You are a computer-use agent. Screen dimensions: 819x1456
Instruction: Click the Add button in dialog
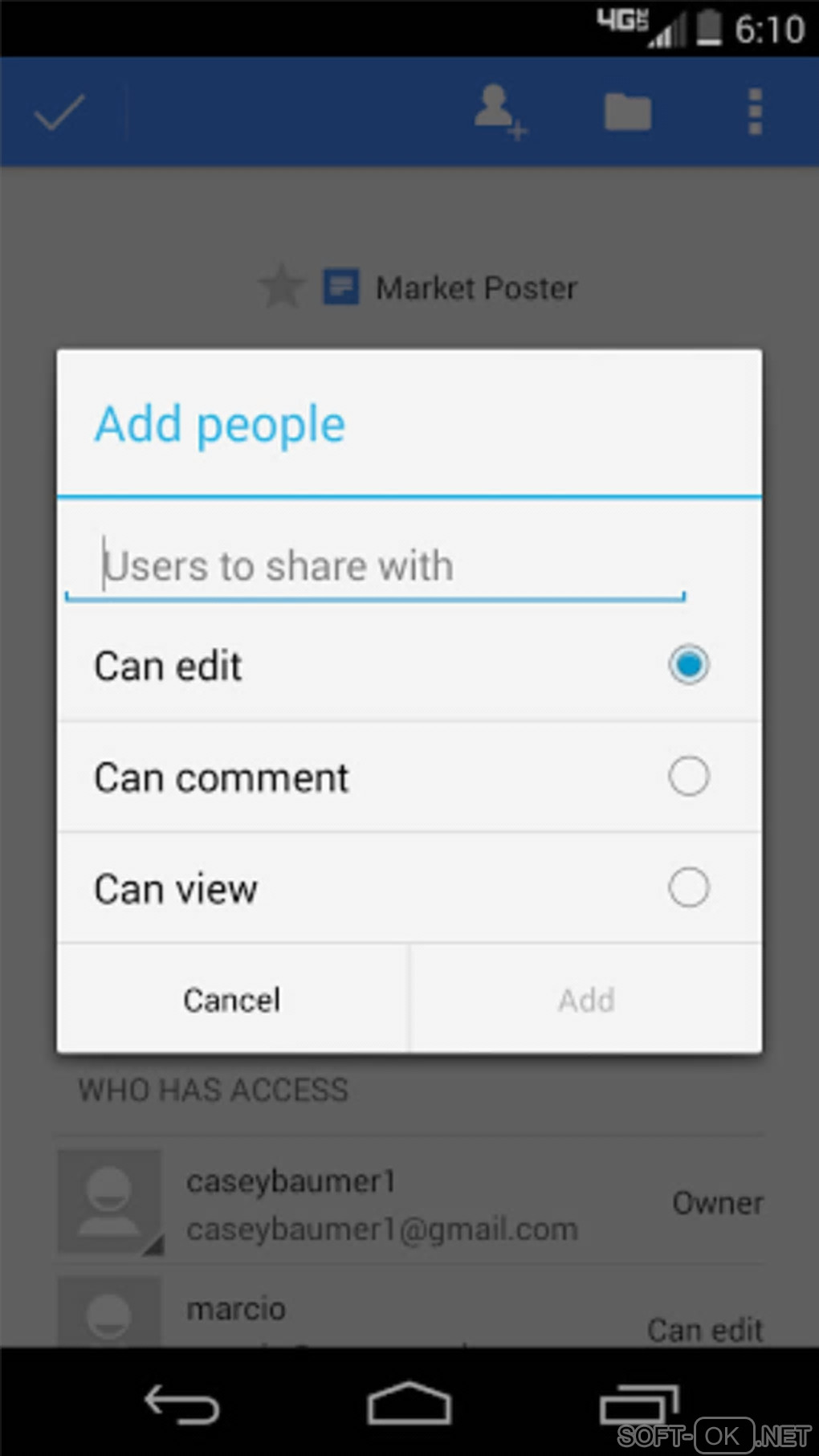click(x=586, y=999)
